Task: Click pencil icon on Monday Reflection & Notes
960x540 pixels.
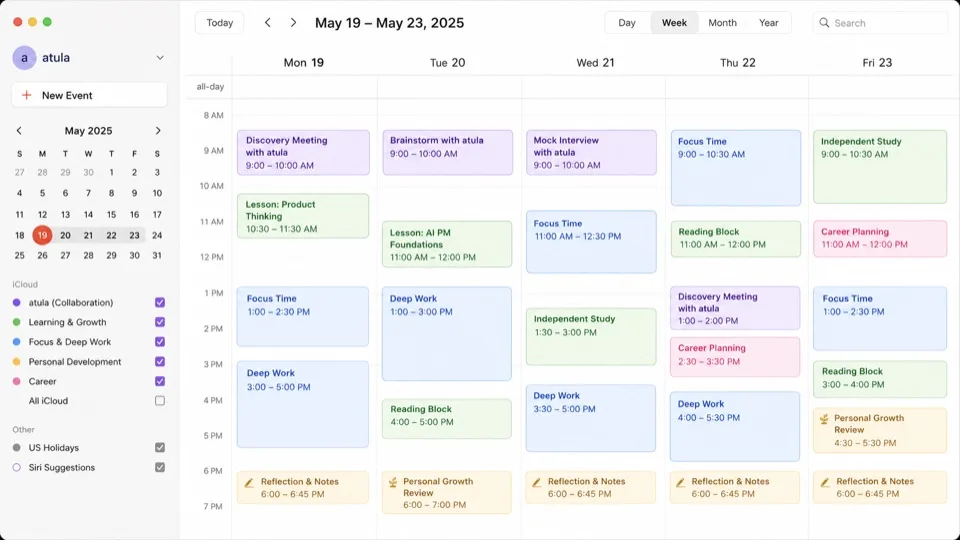Action: click(249, 482)
